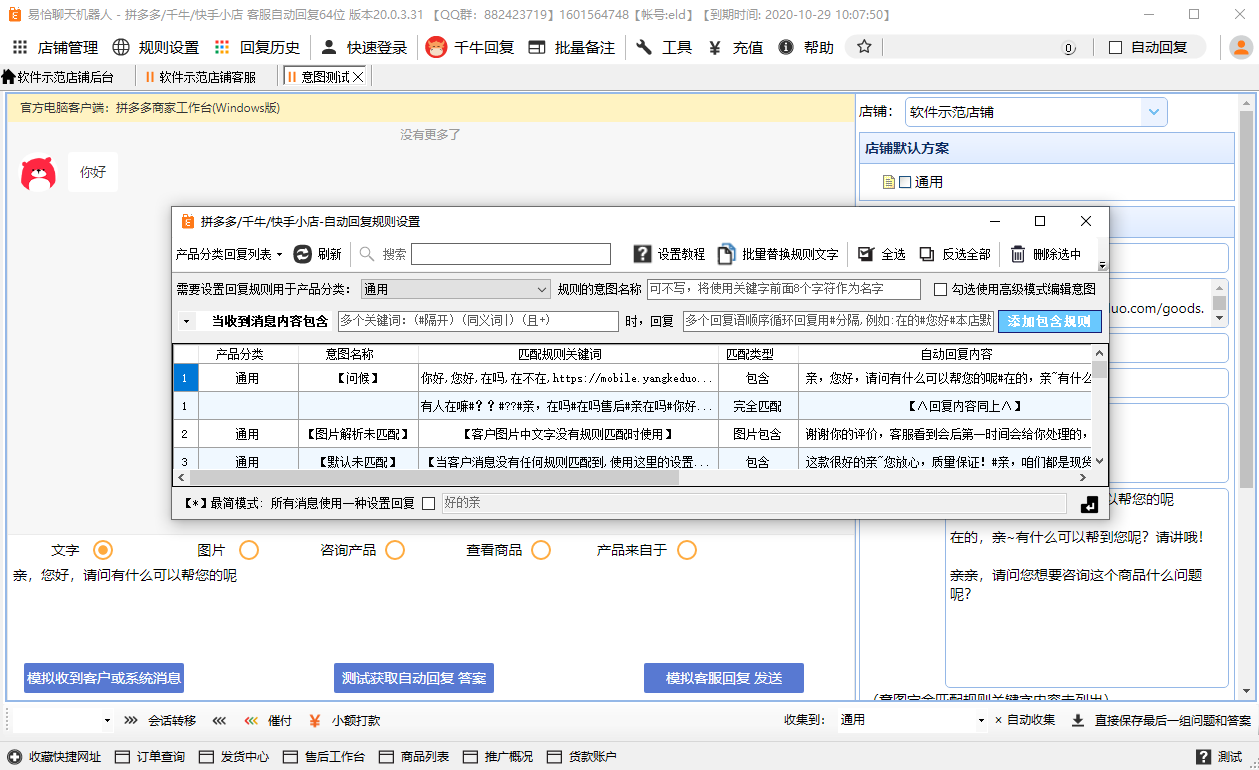1259x770 pixels.
Task: Click the 刷新 refresh icon
Action: tap(303, 254)
